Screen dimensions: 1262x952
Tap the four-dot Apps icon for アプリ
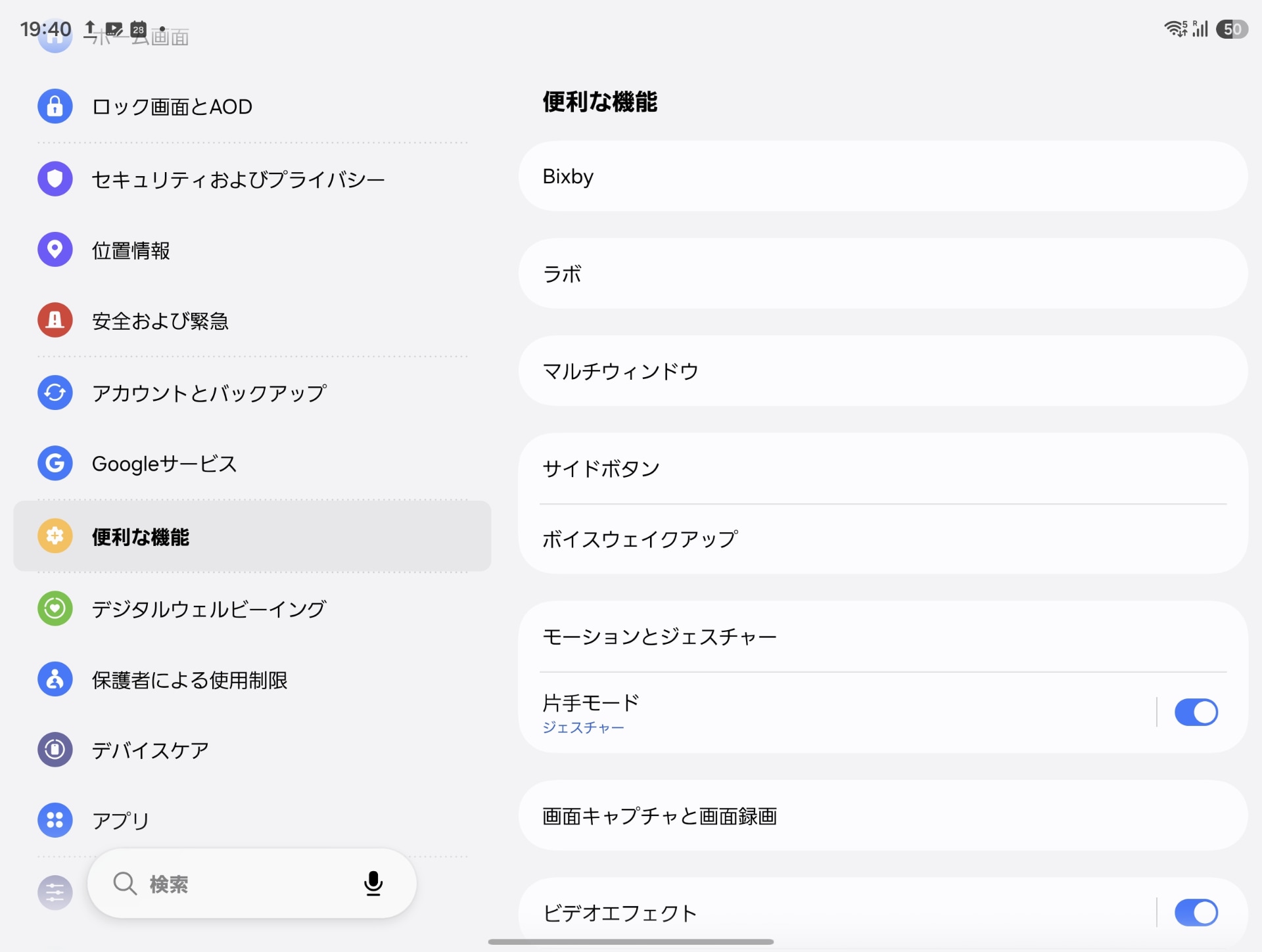(55, 820)
